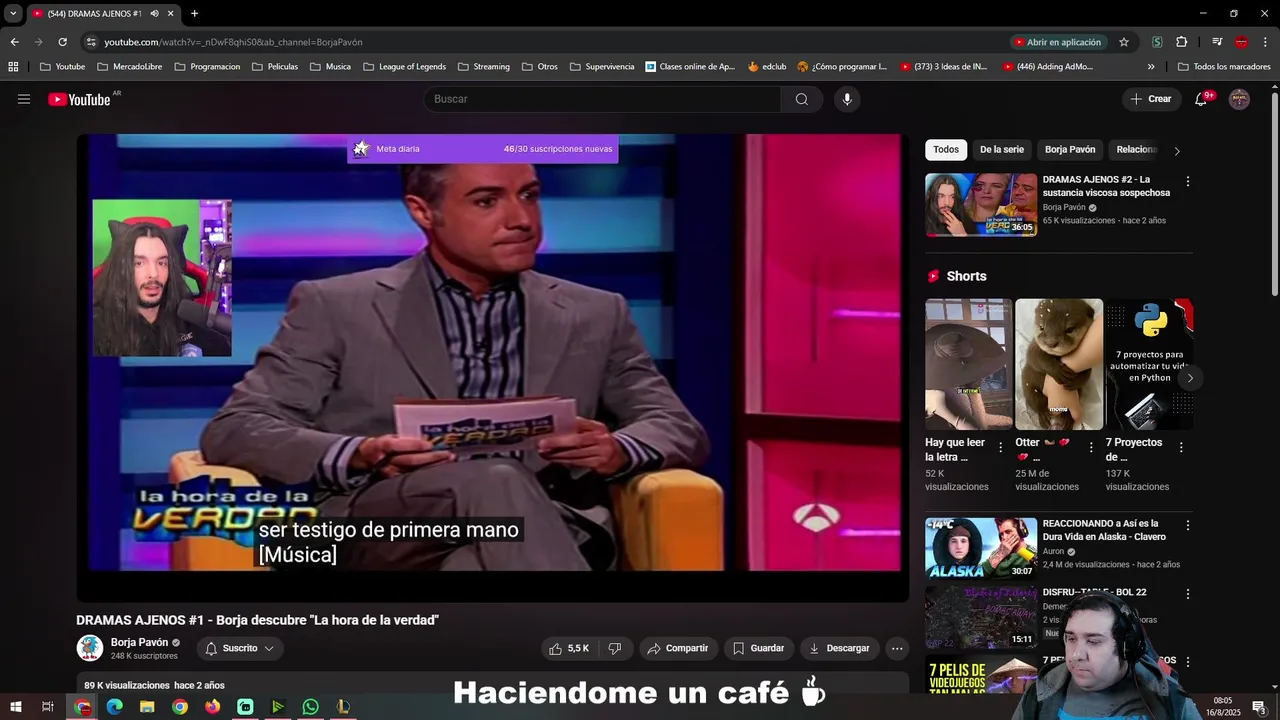Open options for Hay que leer short
Screen dimensions: 1280x720
click(1000, 448)
